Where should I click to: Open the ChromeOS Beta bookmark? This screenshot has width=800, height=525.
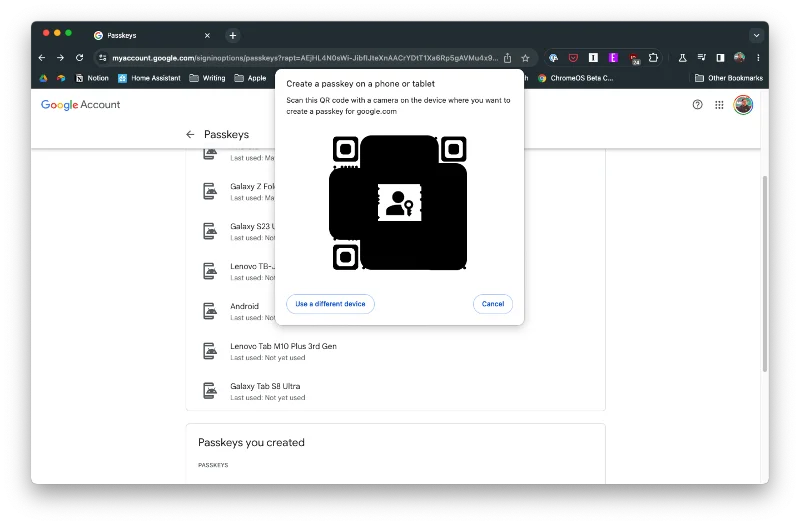coord(575,78)
